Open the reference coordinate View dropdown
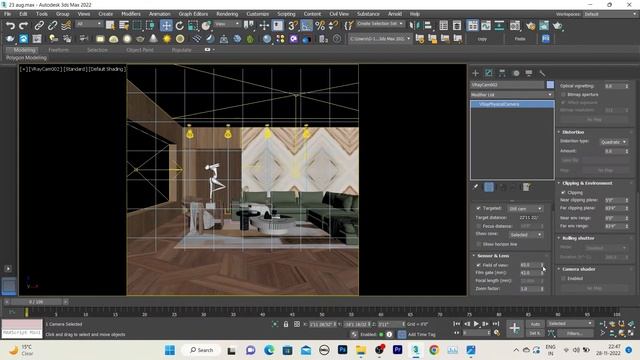 click(x=227, y=24)
